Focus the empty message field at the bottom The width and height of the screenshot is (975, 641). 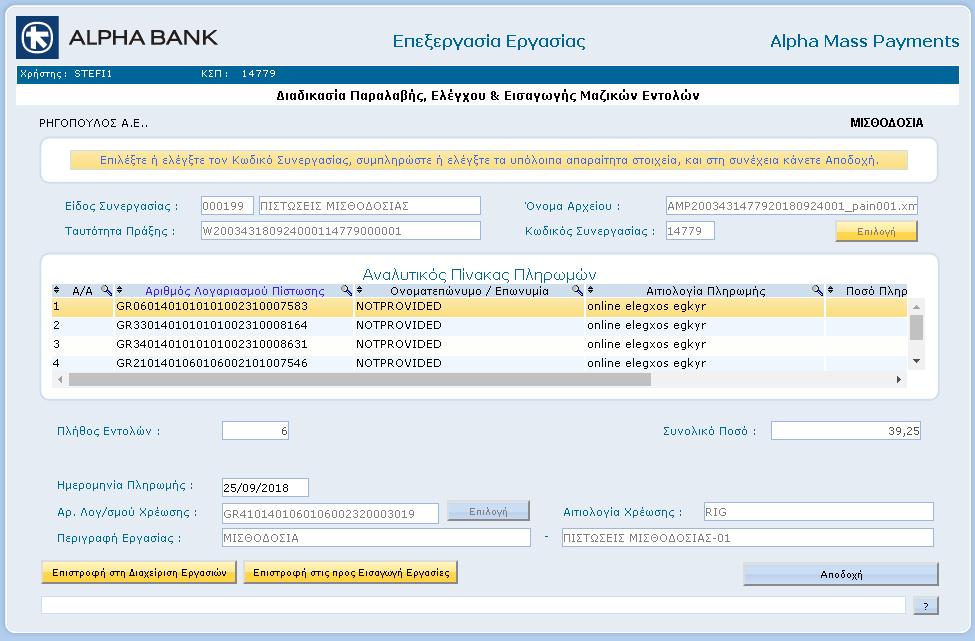coord(473,605)
